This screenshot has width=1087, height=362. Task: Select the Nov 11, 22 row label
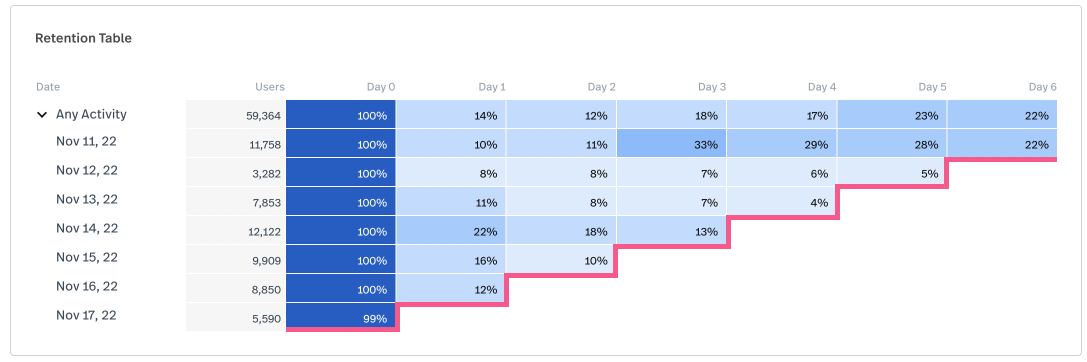pyautogui.click(x=86, y=141)
